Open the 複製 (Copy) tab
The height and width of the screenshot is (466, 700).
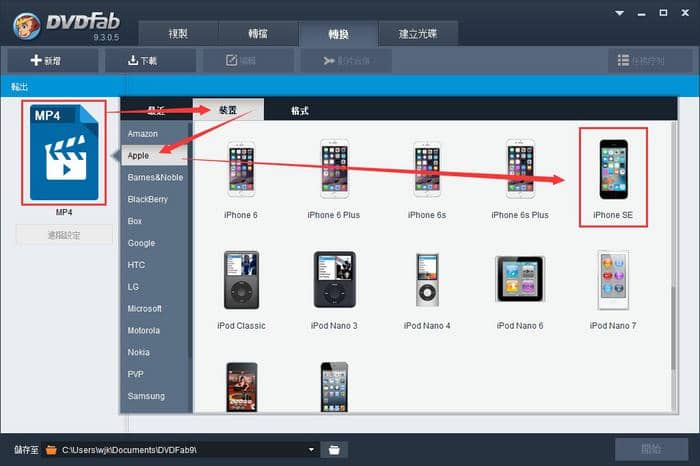tap(178, 33)
